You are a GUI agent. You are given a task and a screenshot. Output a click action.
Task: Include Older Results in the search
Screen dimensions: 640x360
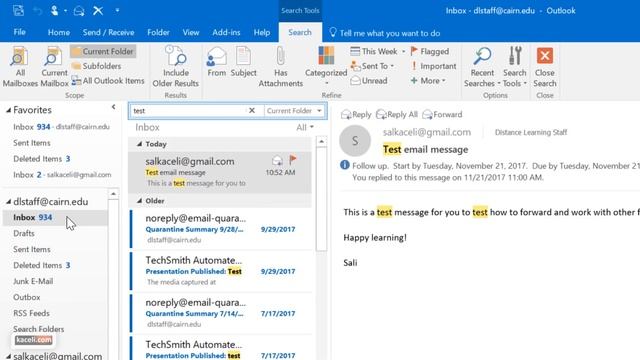pos(176,67)
